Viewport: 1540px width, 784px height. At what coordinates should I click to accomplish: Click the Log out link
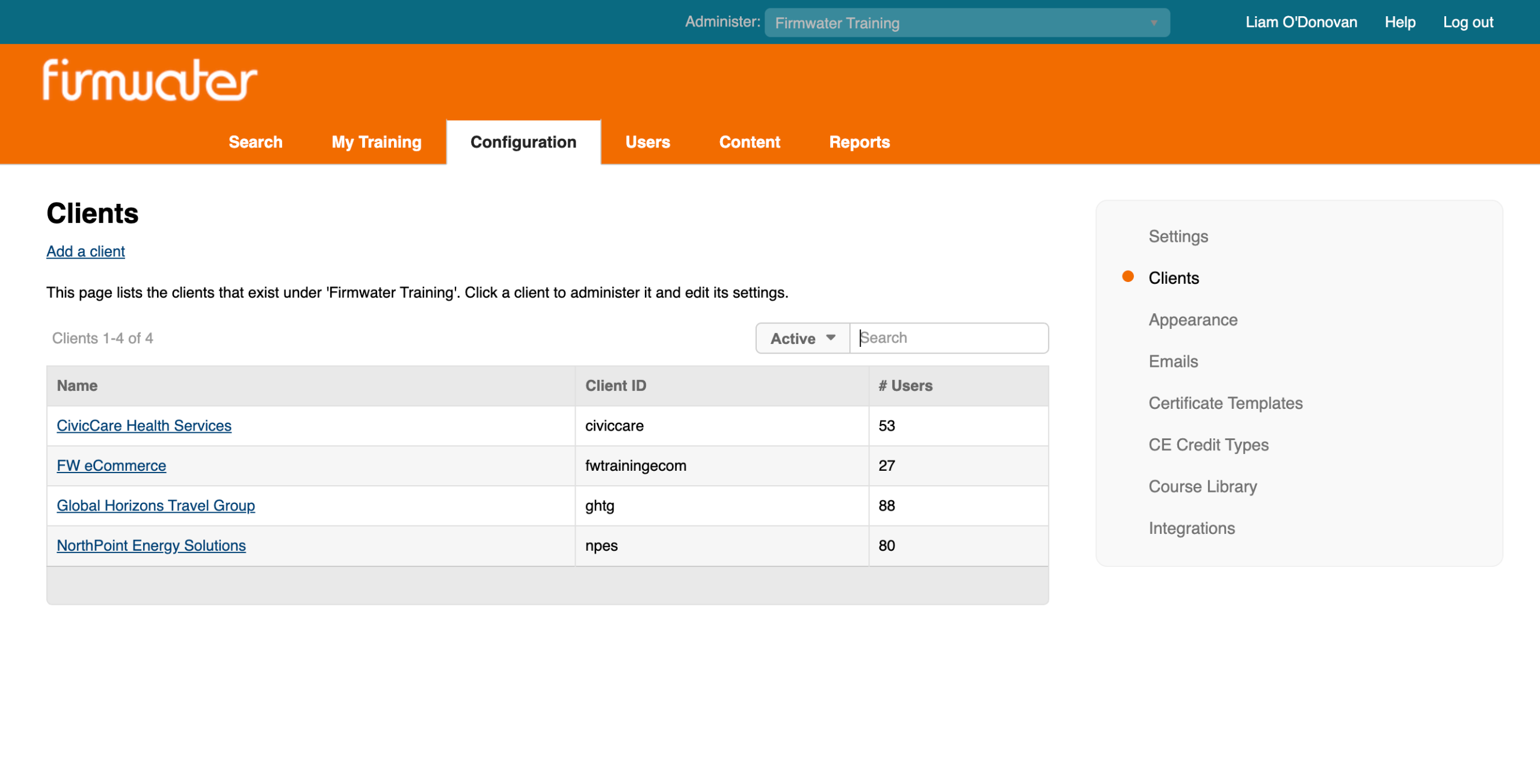(1467, 22)
